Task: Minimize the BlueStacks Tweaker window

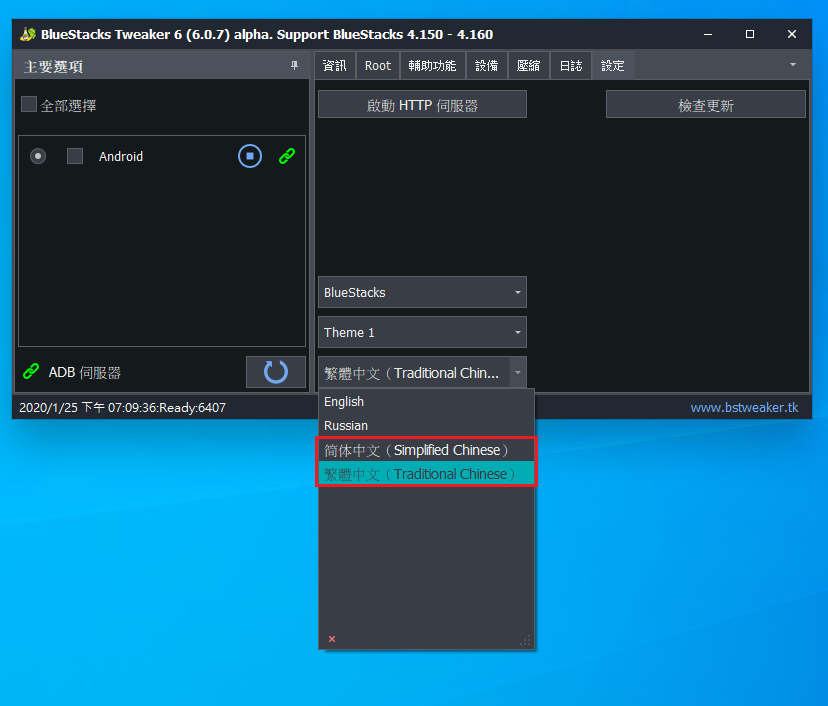Action: [708, 34]
